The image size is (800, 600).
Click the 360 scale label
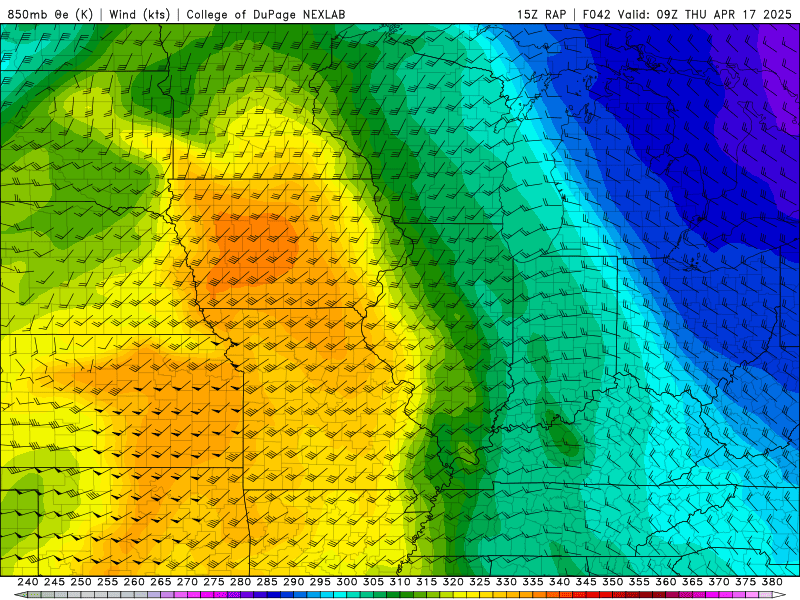point(666,582)
